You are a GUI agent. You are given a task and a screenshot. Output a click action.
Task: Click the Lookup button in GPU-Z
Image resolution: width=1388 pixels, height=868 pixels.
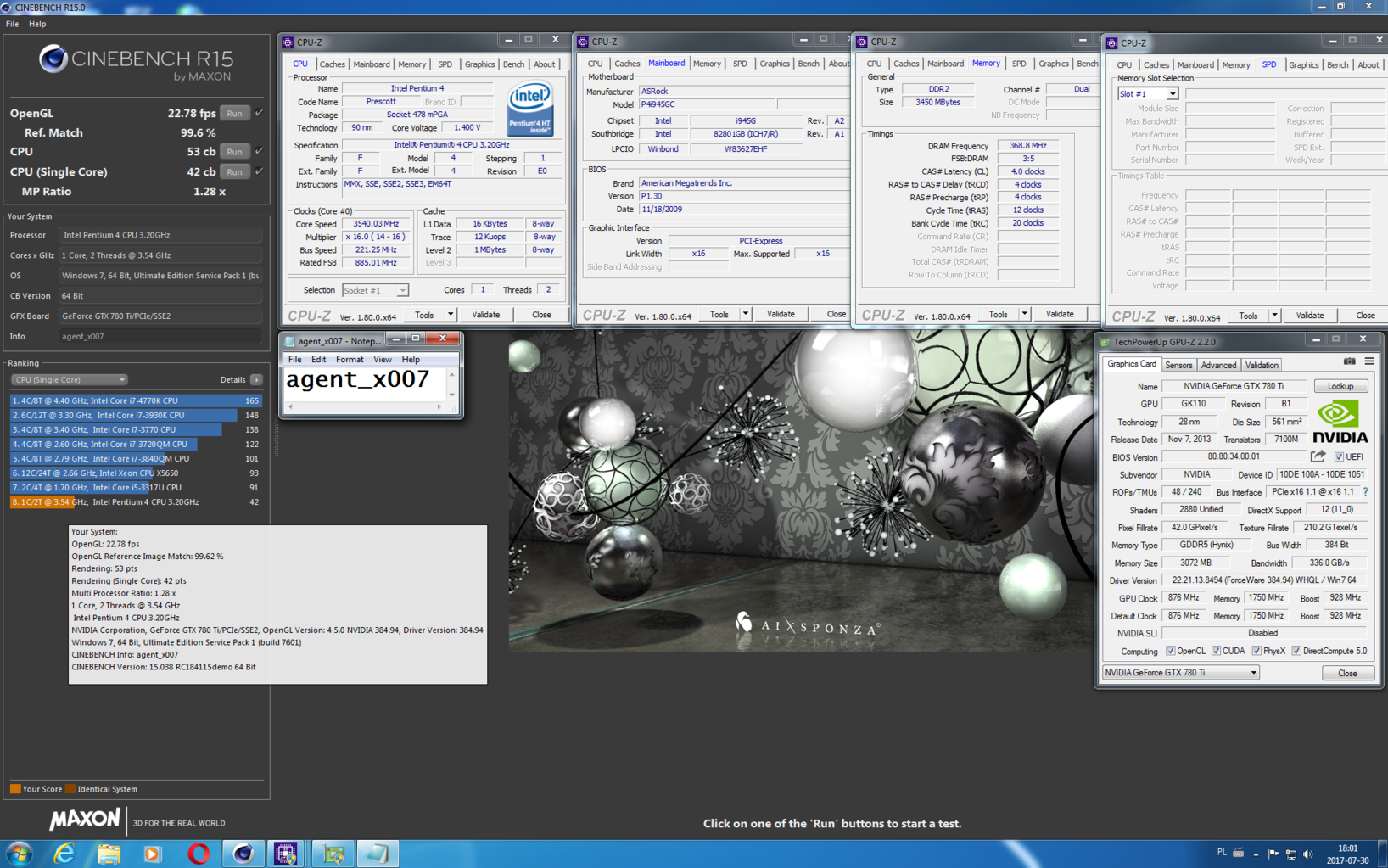click(1340, 386)
